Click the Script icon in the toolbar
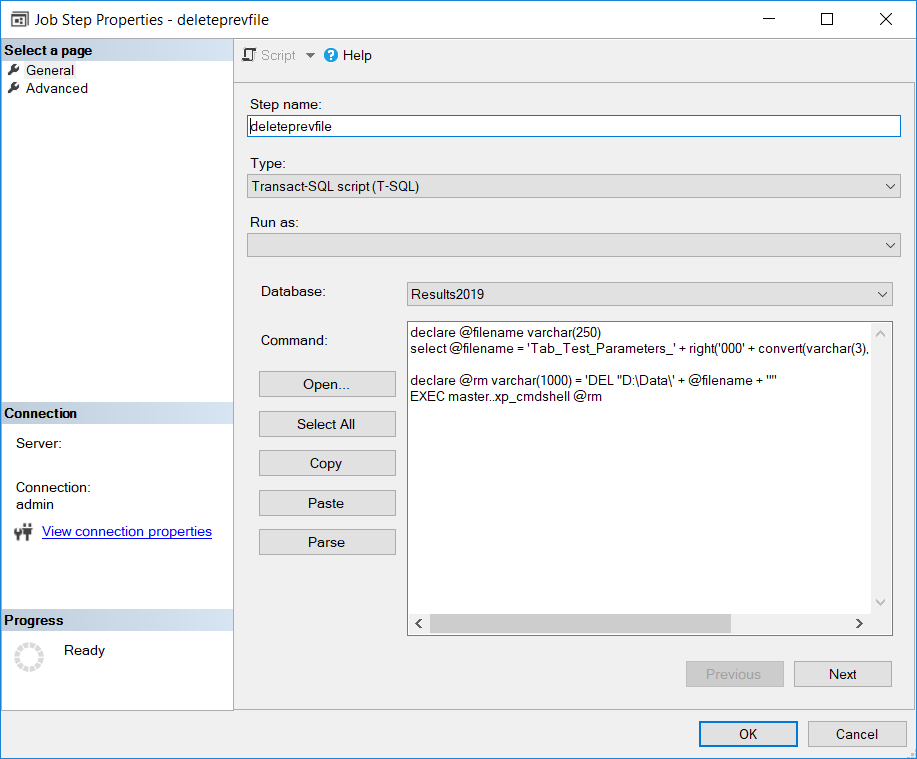The height and width of the screenshot is (759, 917). click(248, 55)
